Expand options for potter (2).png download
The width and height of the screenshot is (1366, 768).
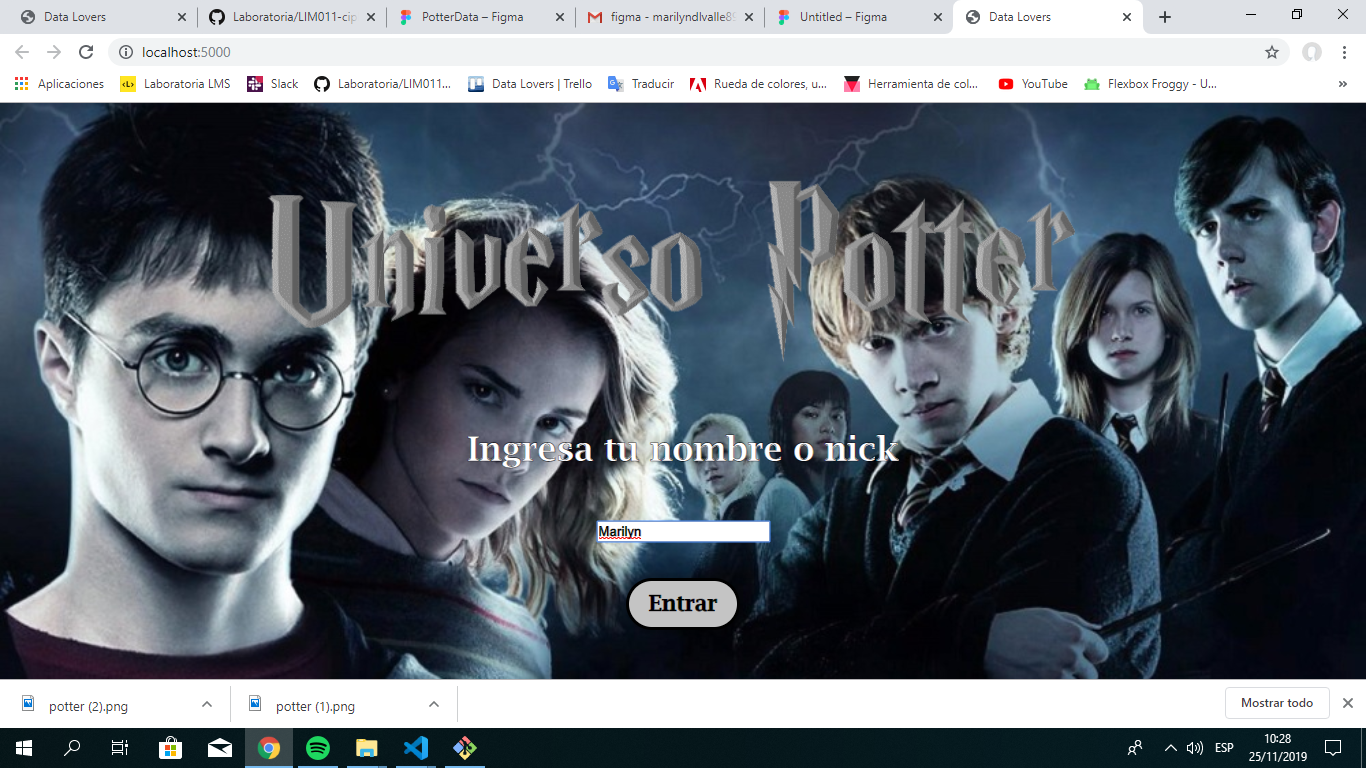pos(207,704)
